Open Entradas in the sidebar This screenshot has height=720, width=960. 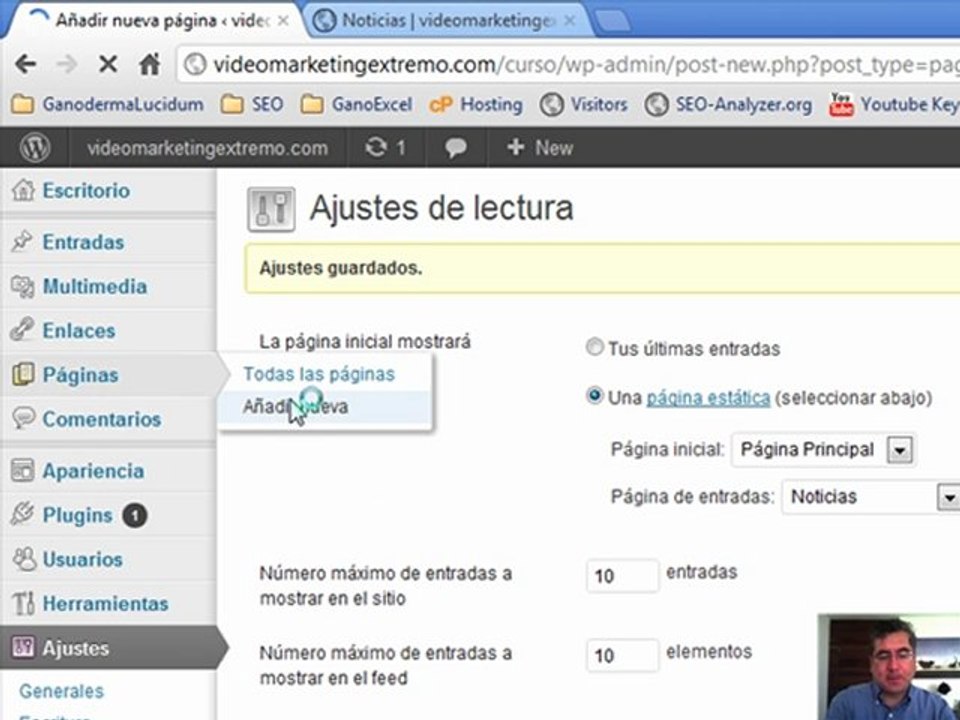point(83,242)
